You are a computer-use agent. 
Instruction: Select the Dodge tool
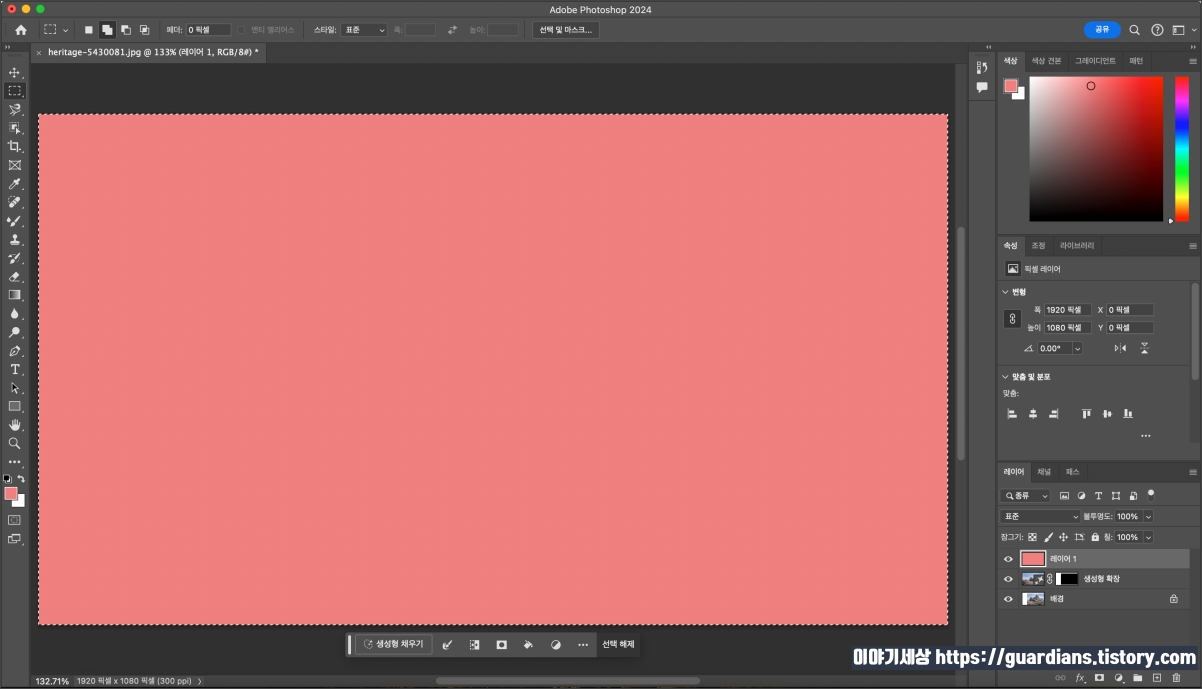click(x=14, y=332)
